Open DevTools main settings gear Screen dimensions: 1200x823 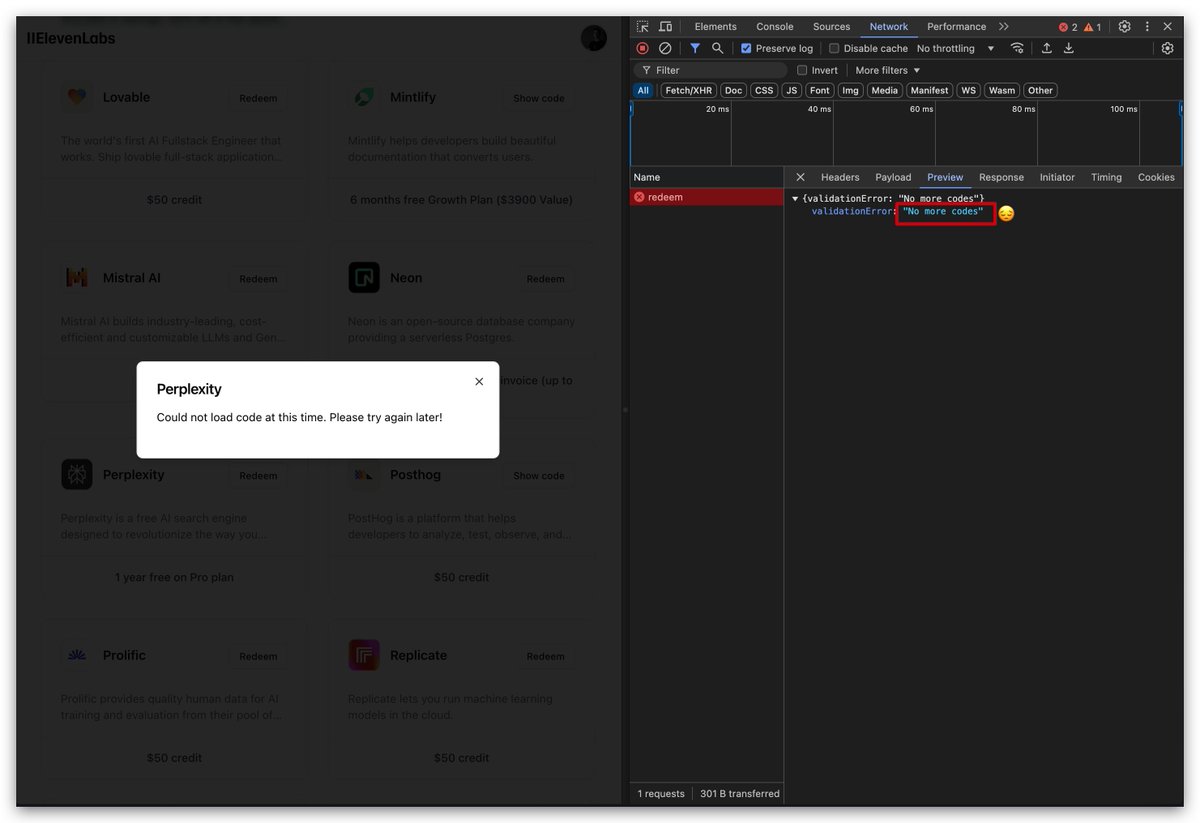(1124, 27)
